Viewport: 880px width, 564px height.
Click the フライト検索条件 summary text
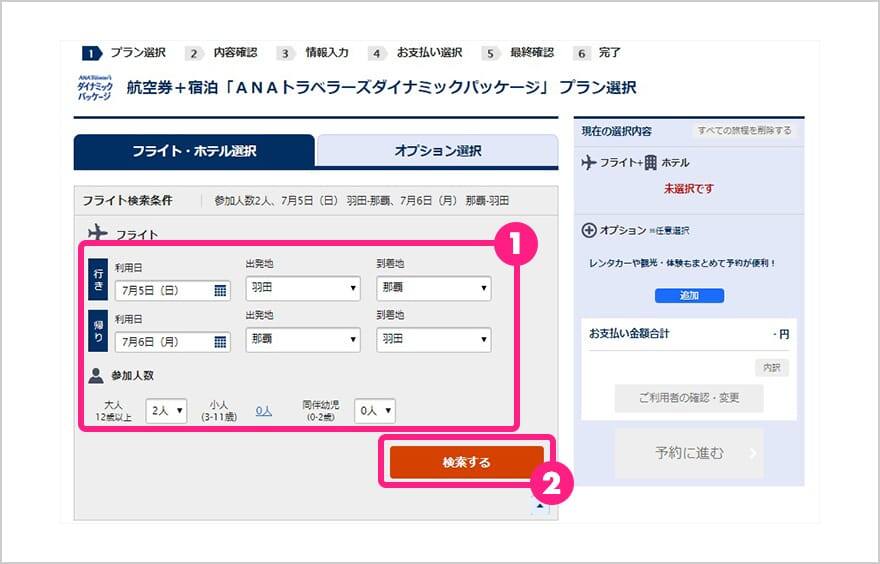(361, 201)
